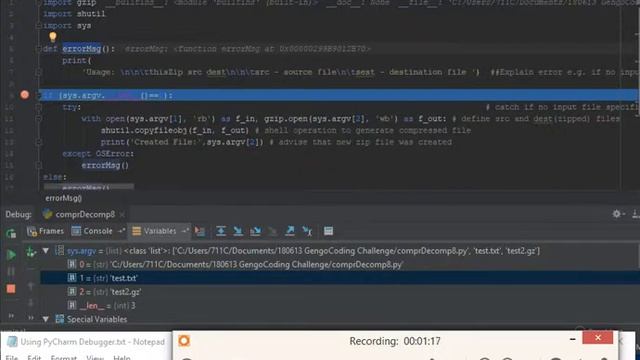Click the 'import shutil' code line
The width and height of the screenshot is (640, 360).
pyautogui.click(x=74, y=14)
